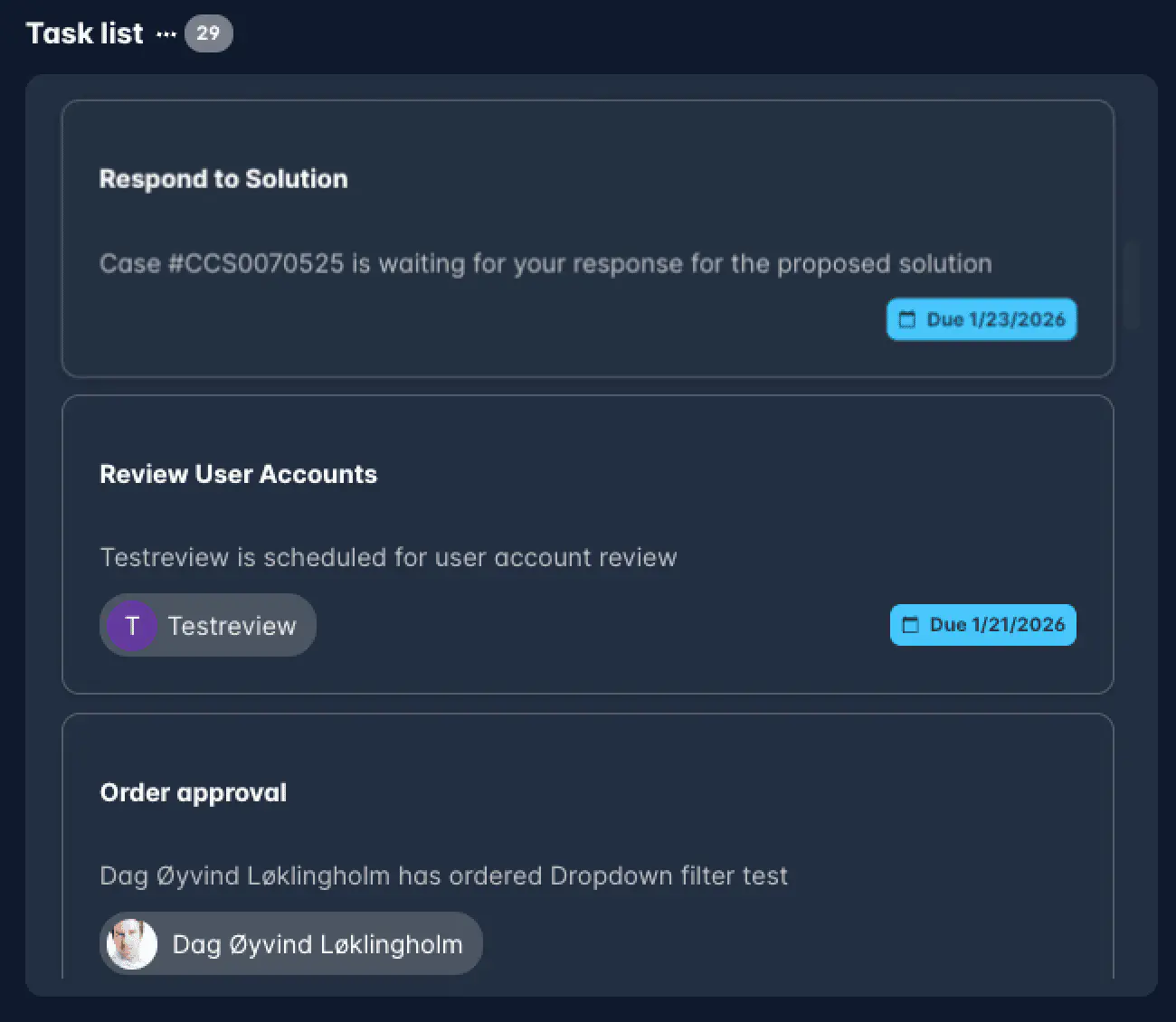This screenshot has height=1022, width=1176.
Task: Select Dag Øyvind Løklingholm name in chip
Action: [x=317, y=944]
